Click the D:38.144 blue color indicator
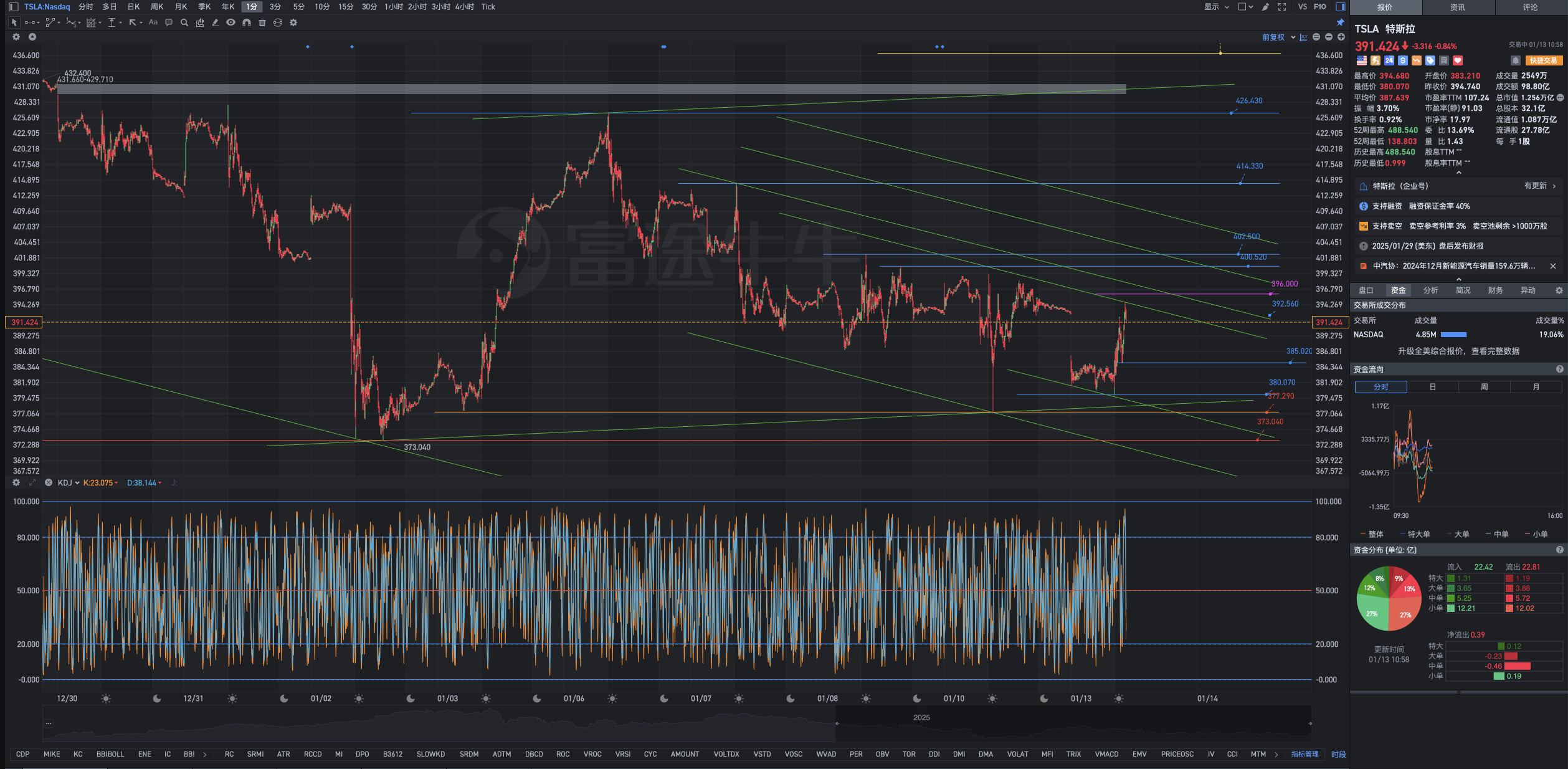The width and height of the screenshot is (1568, 769). click(144, 483)
